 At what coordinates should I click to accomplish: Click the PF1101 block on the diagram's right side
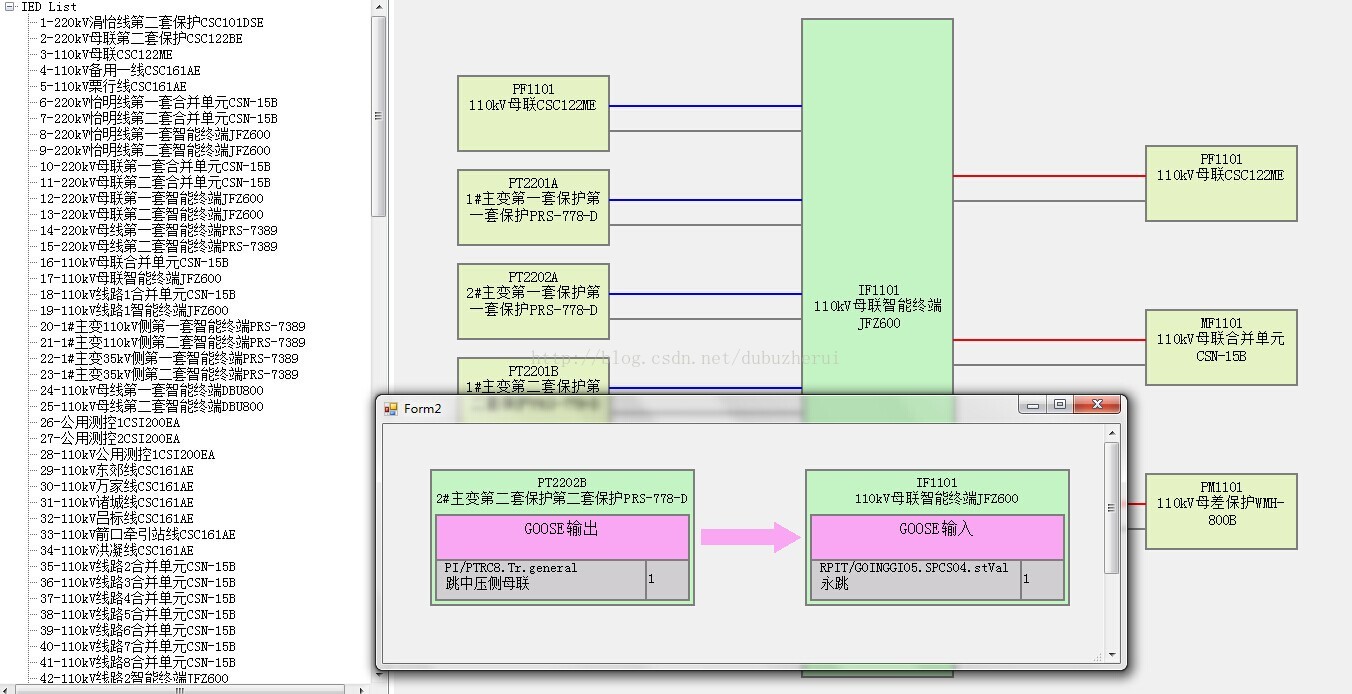pyautogui.click(x=1221, y=183)
